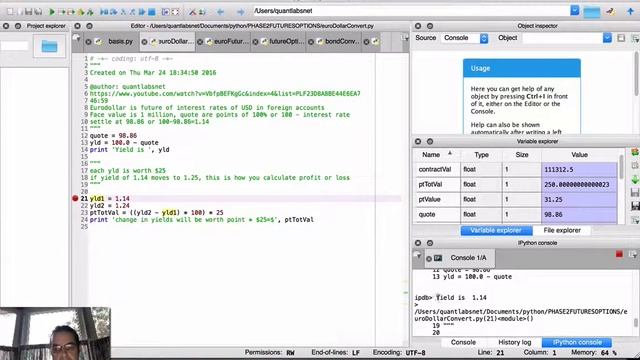Select the ptValue value cell 31.25
This screenshot has width=640, height=360.
[580, 200]
